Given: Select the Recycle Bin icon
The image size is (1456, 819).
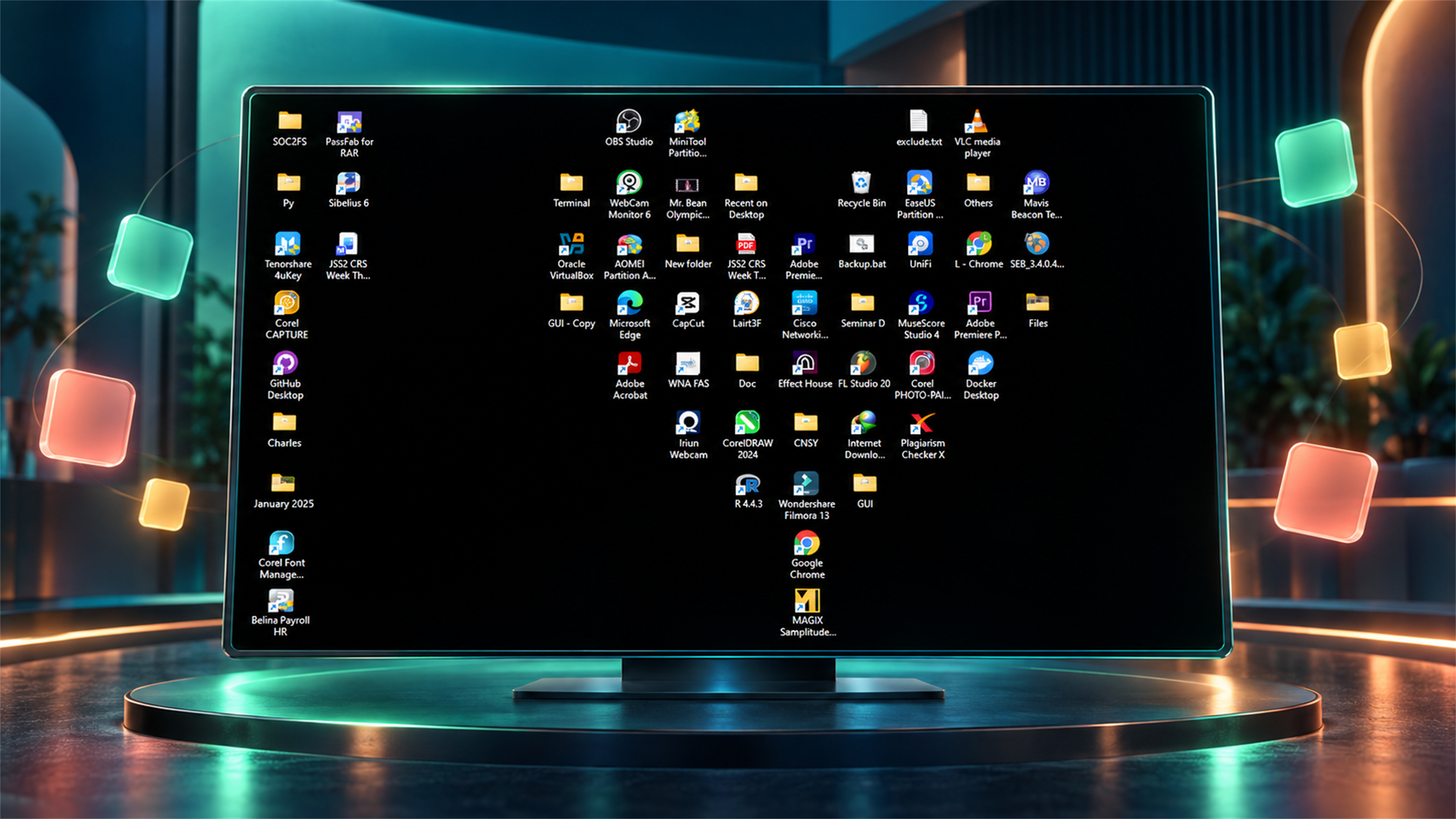Looking at the screenshot, I should coord(861,183).
